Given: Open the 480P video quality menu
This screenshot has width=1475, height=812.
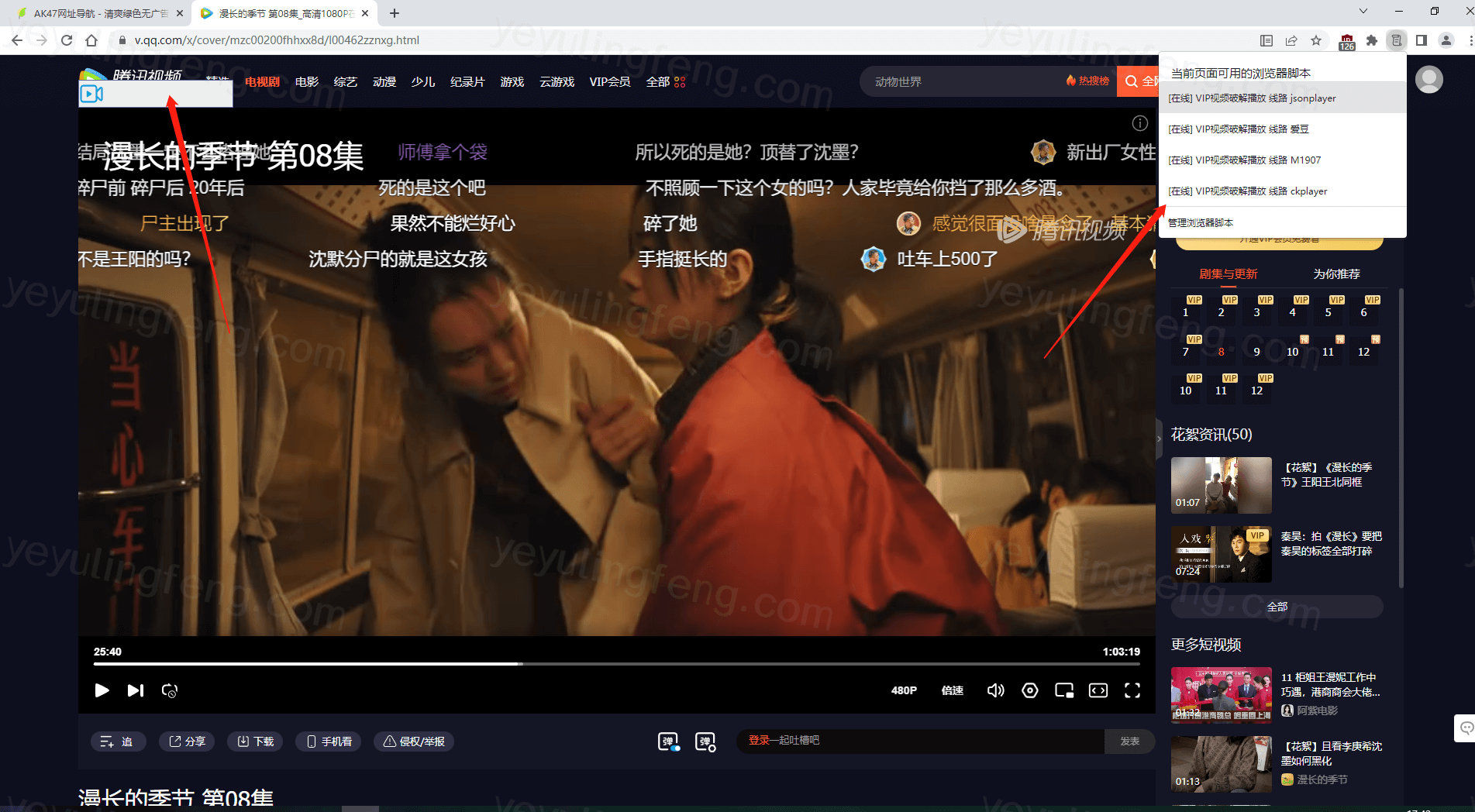Looking at the screenshot, I should pyautogui.click(x=904, y=690).
